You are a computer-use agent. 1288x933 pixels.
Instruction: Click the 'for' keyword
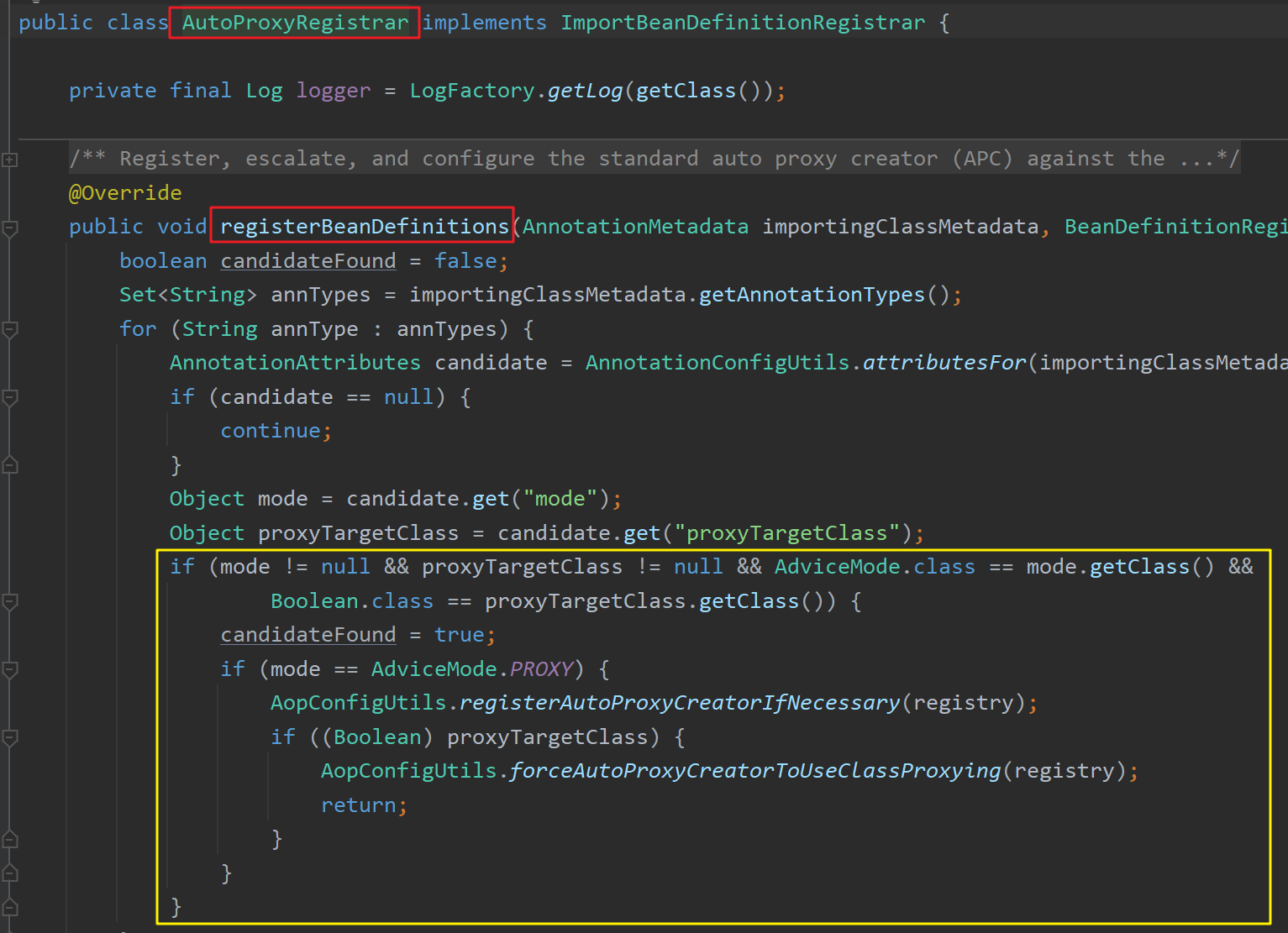[138, 329]
